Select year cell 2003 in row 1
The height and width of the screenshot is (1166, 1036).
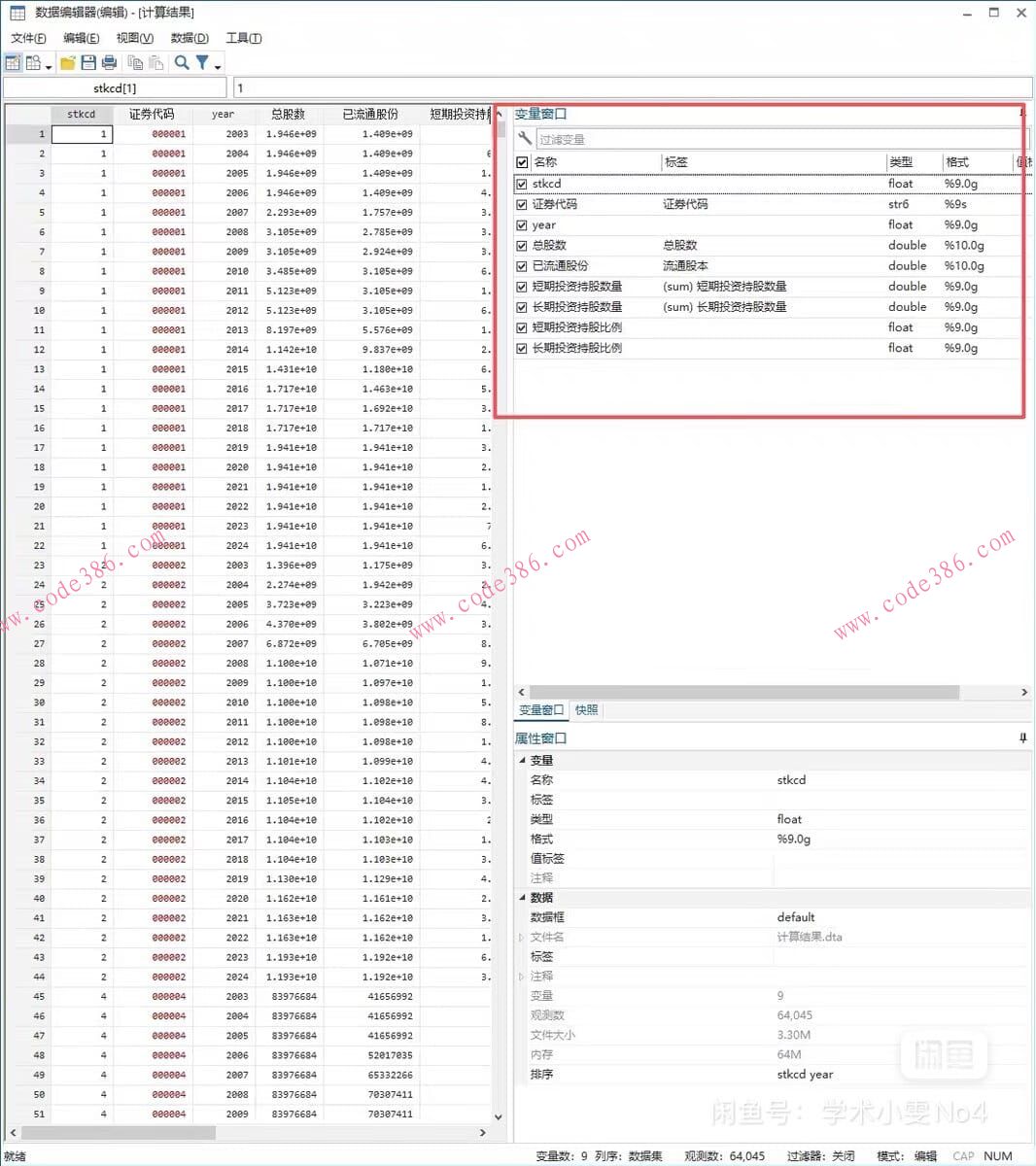pos(223,134)
